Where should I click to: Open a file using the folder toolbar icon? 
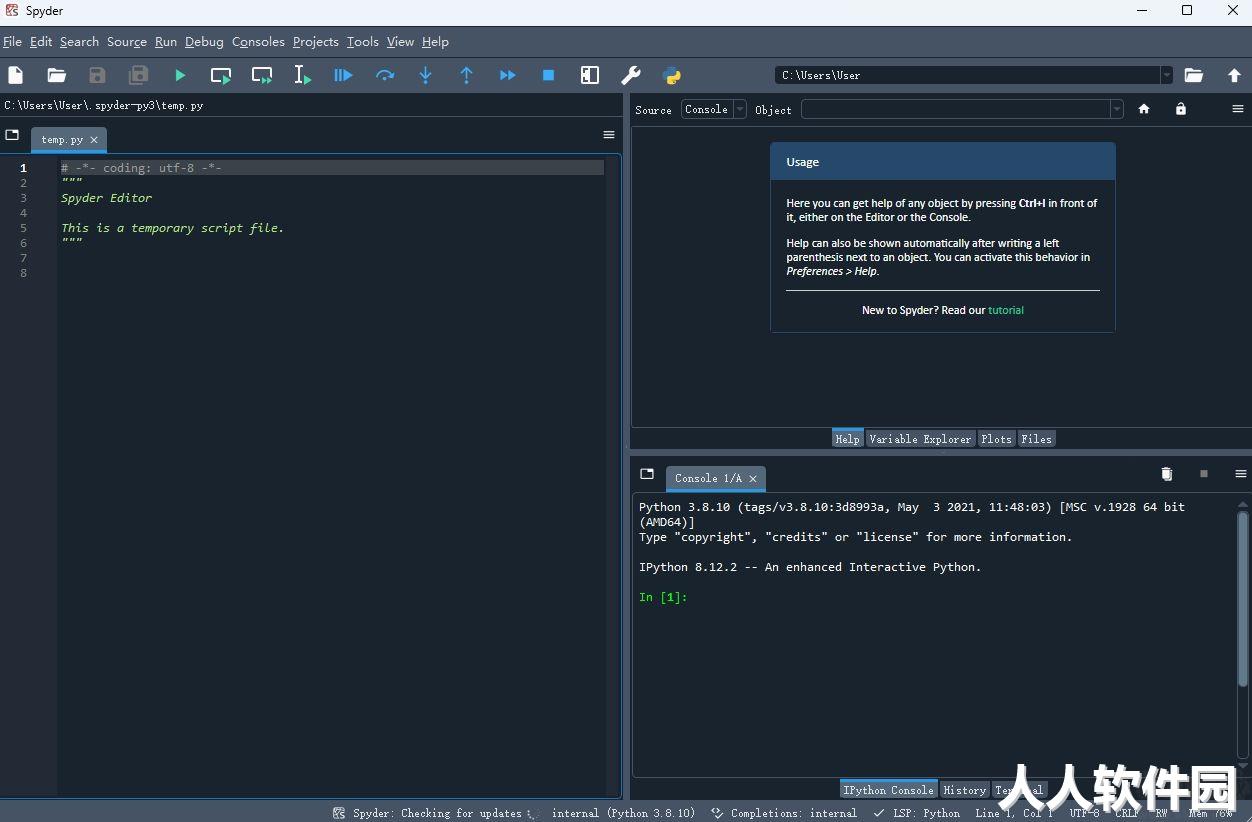click(x=57, y=75)
